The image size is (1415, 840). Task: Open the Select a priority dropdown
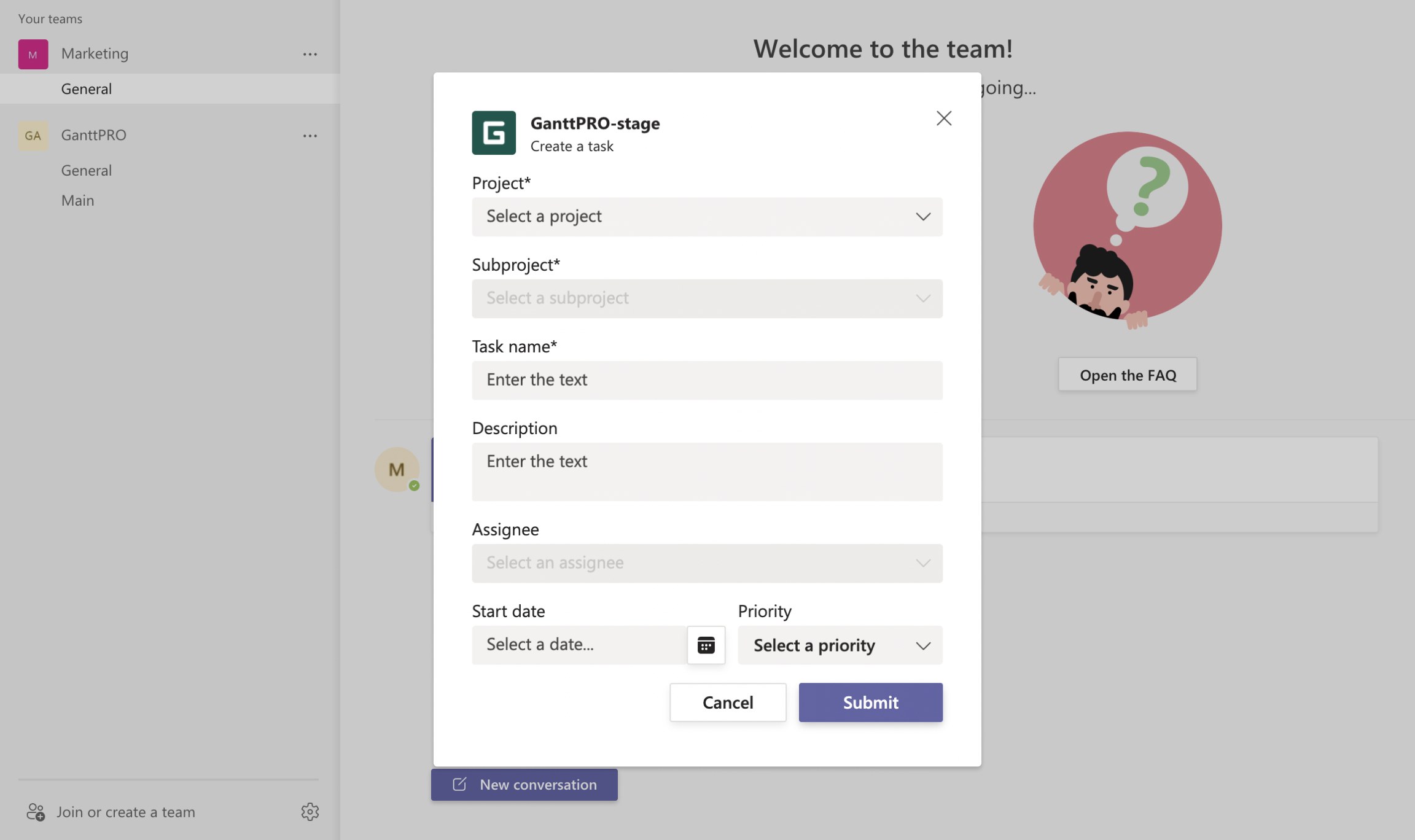click(x=839, y=645)
